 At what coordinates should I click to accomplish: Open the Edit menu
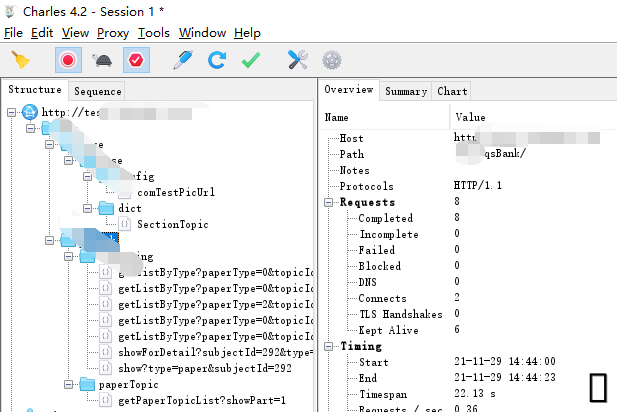(42, 33)
